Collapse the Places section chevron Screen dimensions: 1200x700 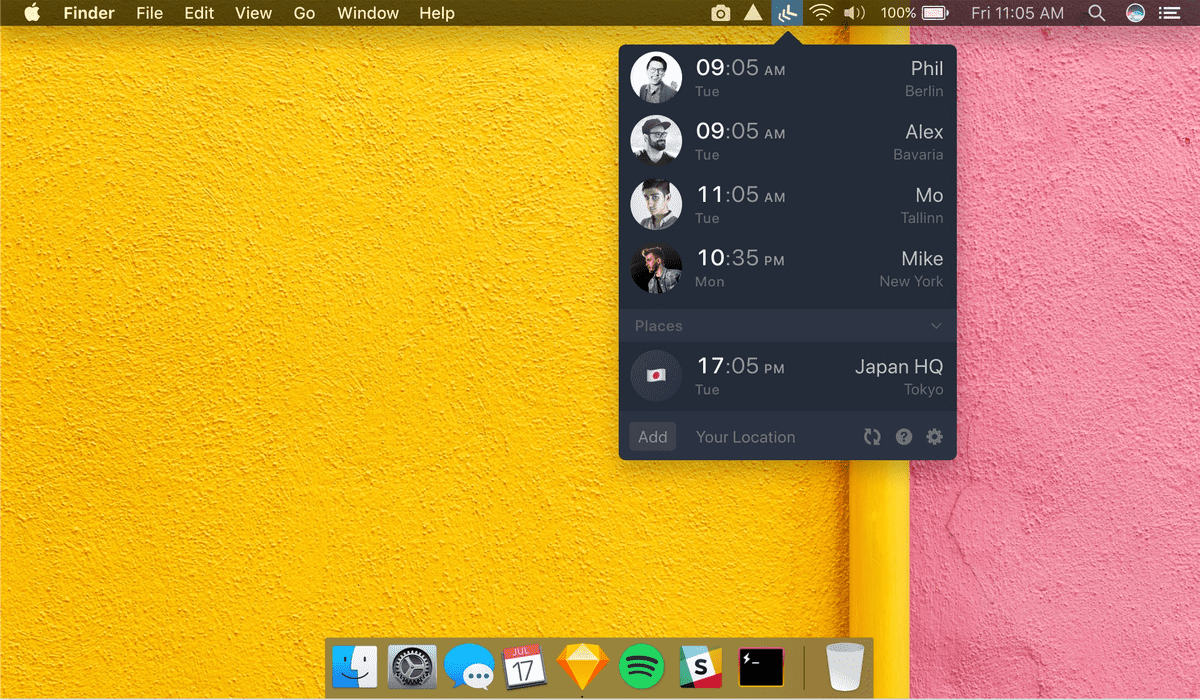point(936,326)
